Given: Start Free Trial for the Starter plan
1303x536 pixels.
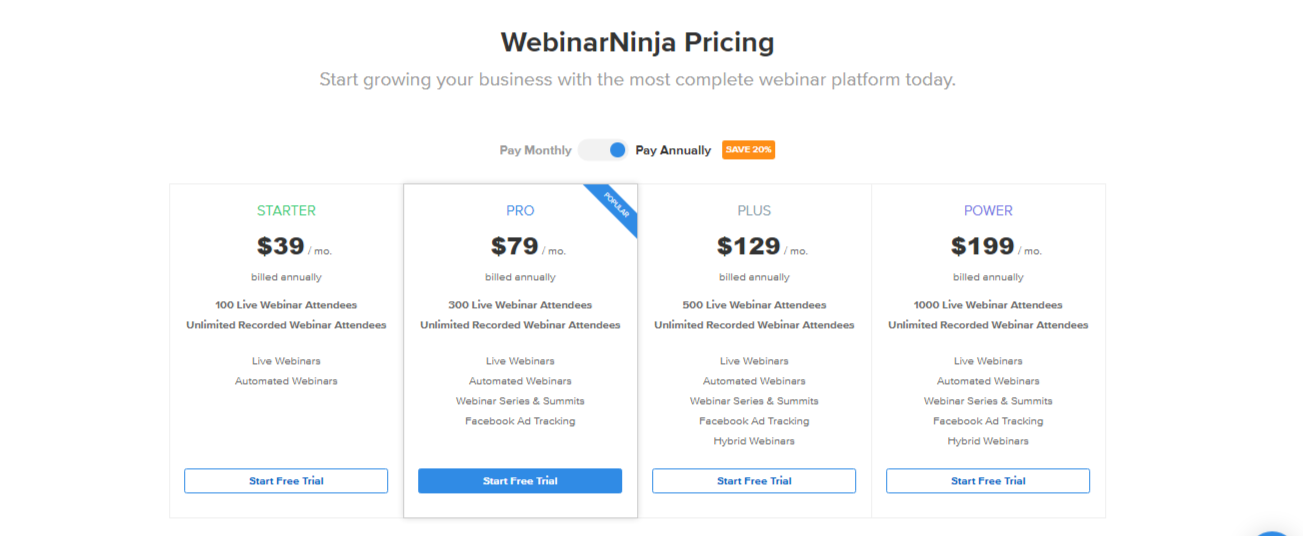Looking at the screenshot, I should point(286,481).
